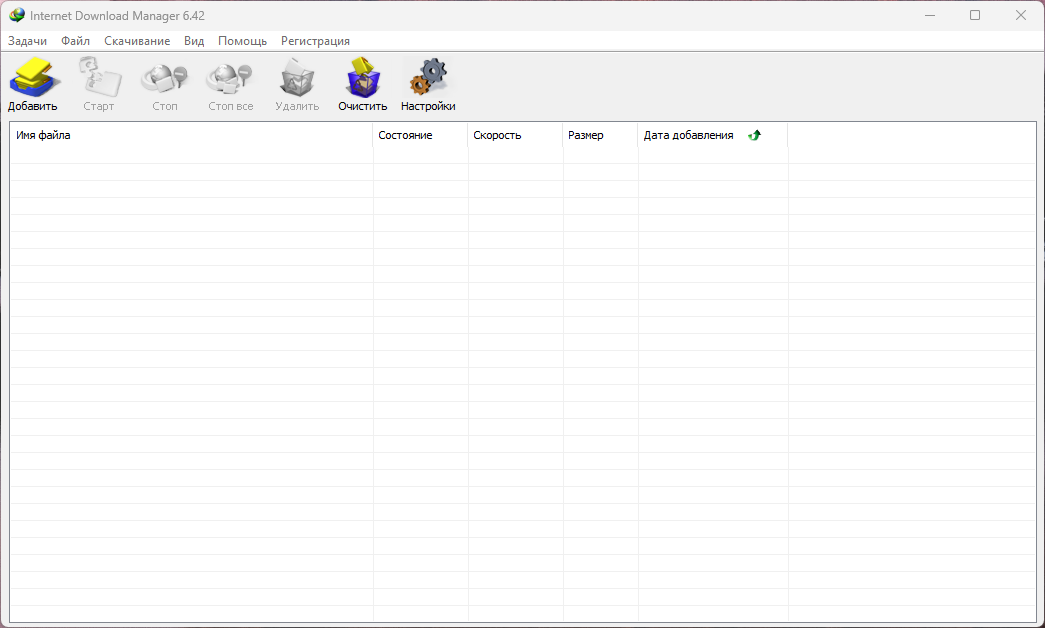Open the Регистрация menu

tap(315, 41)
